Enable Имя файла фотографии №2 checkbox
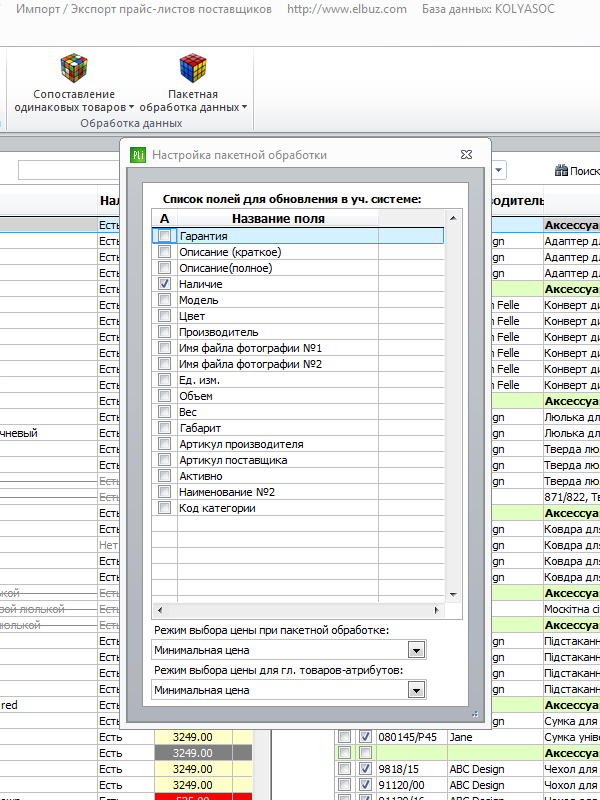Viewport: 600px width, 800px height. pyautogui.click(x=164, y=364)
